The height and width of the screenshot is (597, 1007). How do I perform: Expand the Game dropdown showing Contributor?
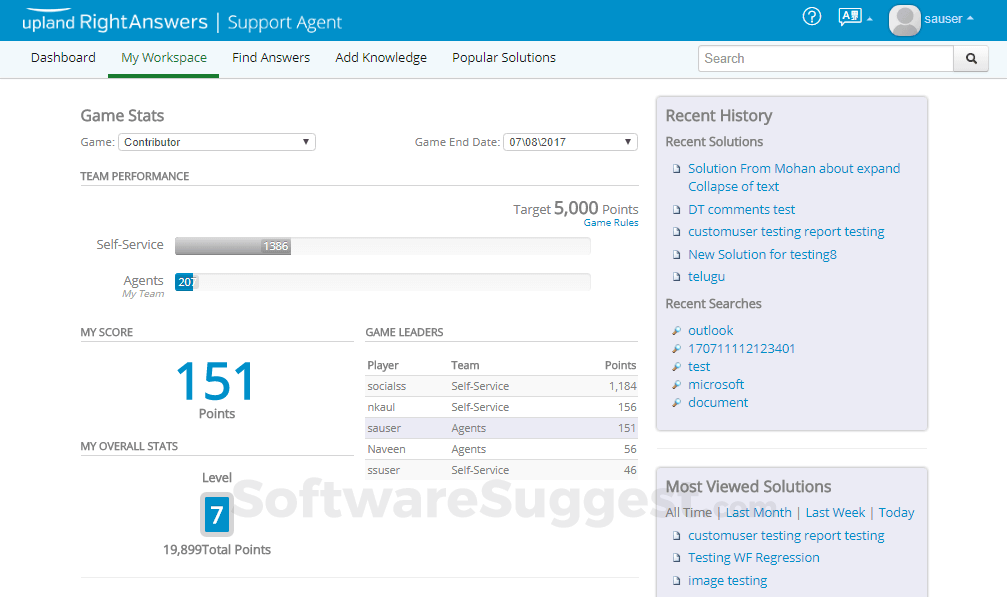[x=217, y=142]
